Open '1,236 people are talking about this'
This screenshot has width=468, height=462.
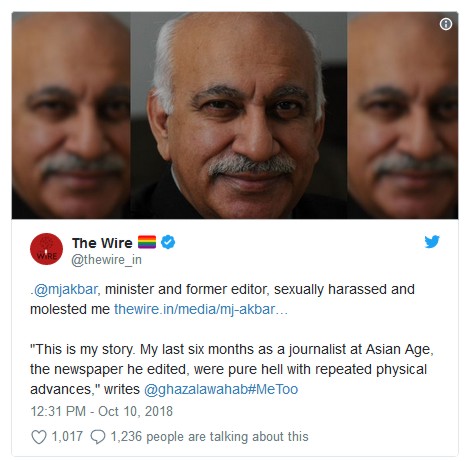(210, 437)
